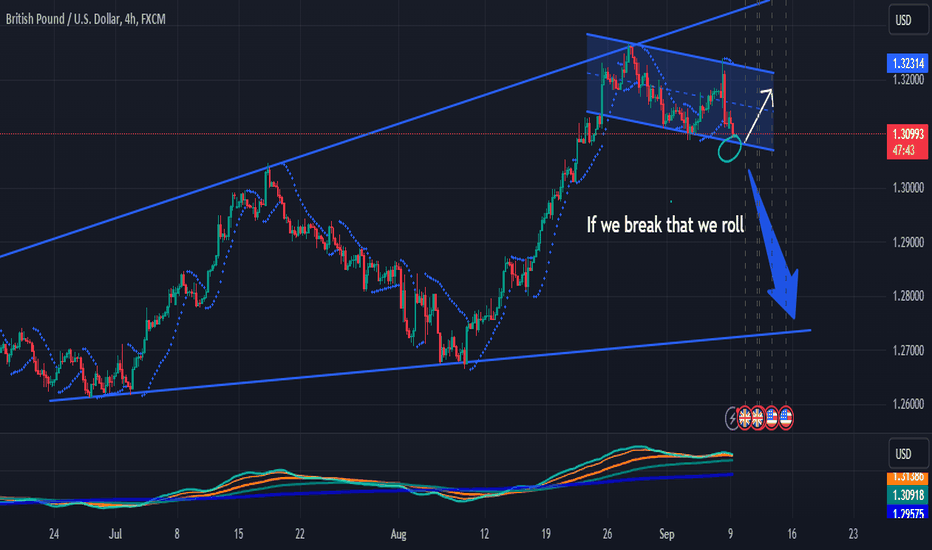This screenshot has width=932, height=550.
Task: Open the US flag event next to the UK flags
Action: click(x=772, y=418)
